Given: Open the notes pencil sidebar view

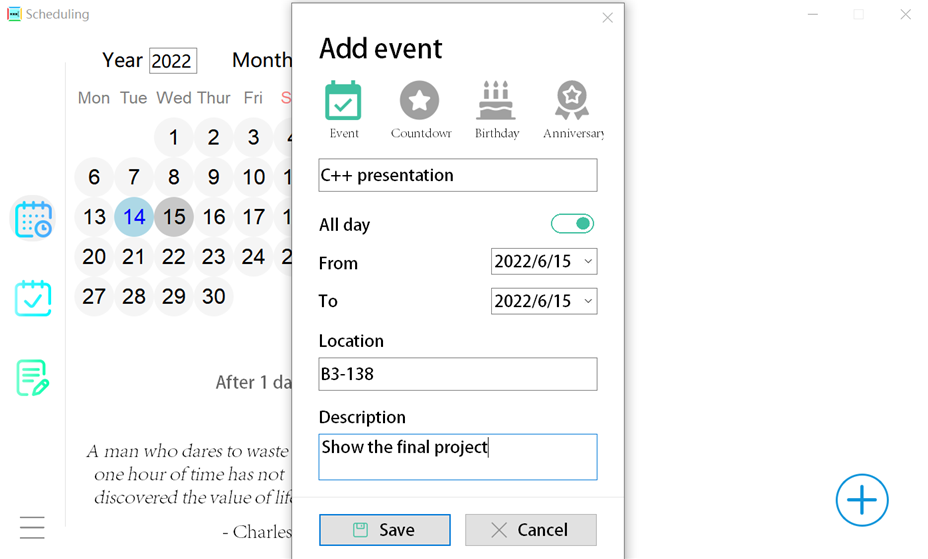Looking at the screenshot, I should pyautogui.click(x=33, y=377).
